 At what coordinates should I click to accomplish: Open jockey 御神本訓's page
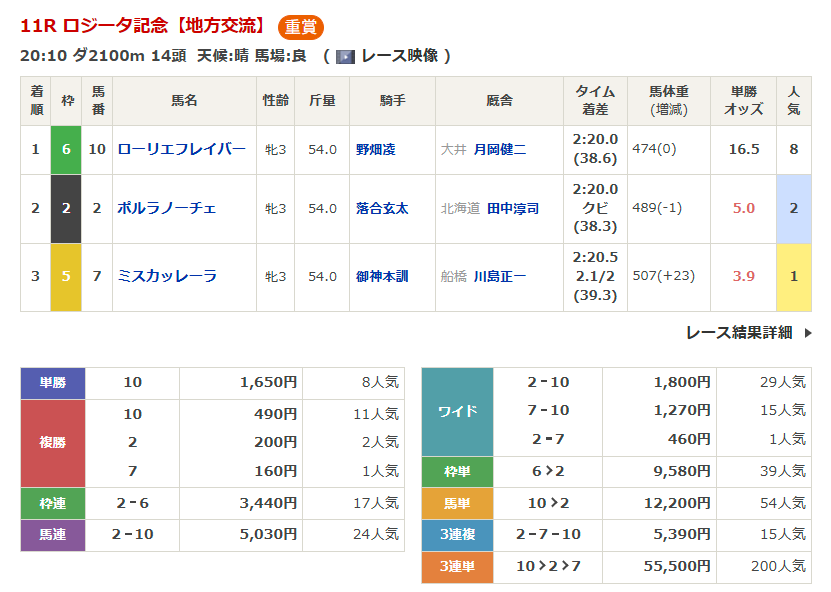[x=382, y=276]
